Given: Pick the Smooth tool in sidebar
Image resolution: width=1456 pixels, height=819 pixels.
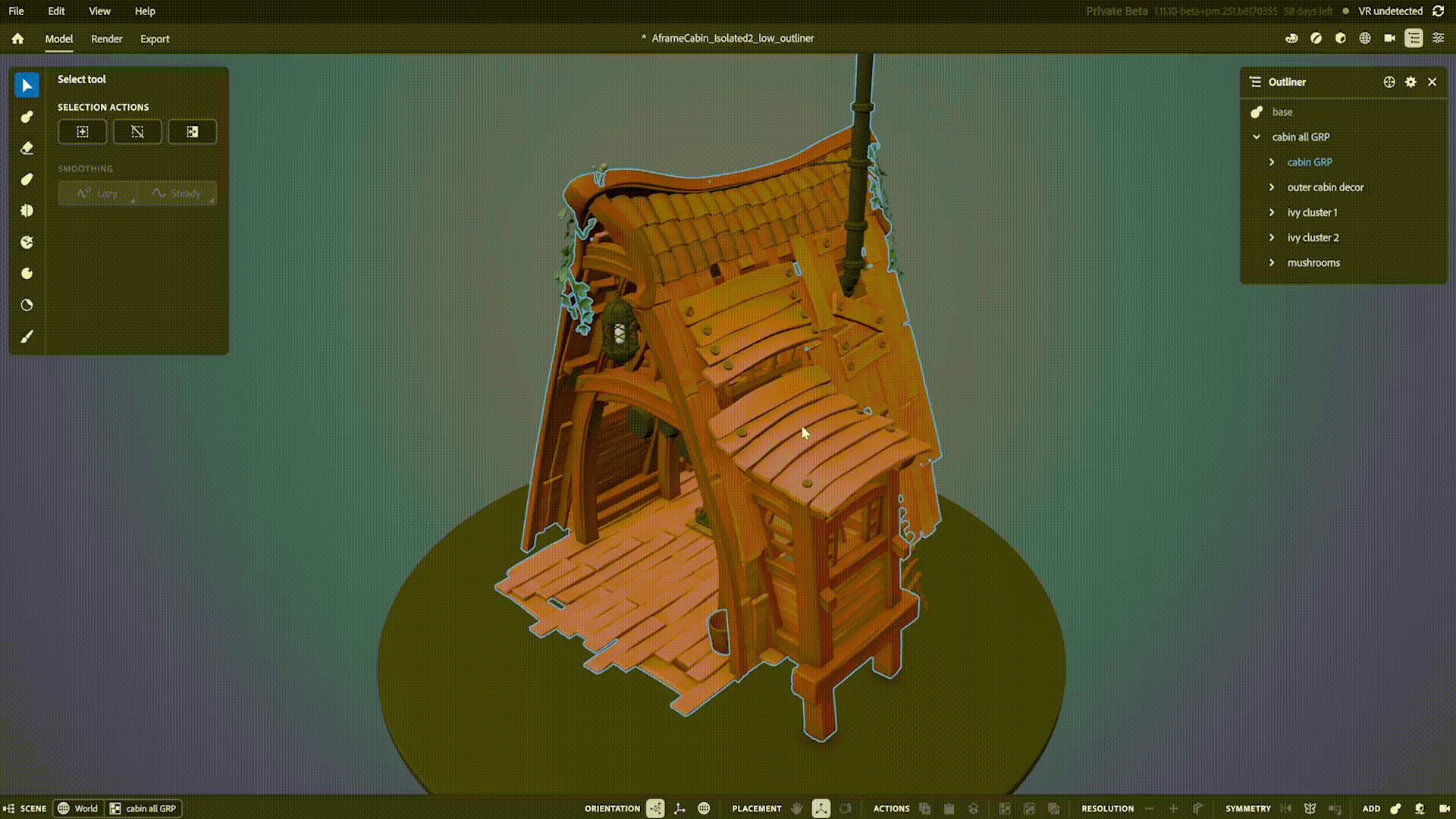Looking at the screenshot, I should point(27,180).
